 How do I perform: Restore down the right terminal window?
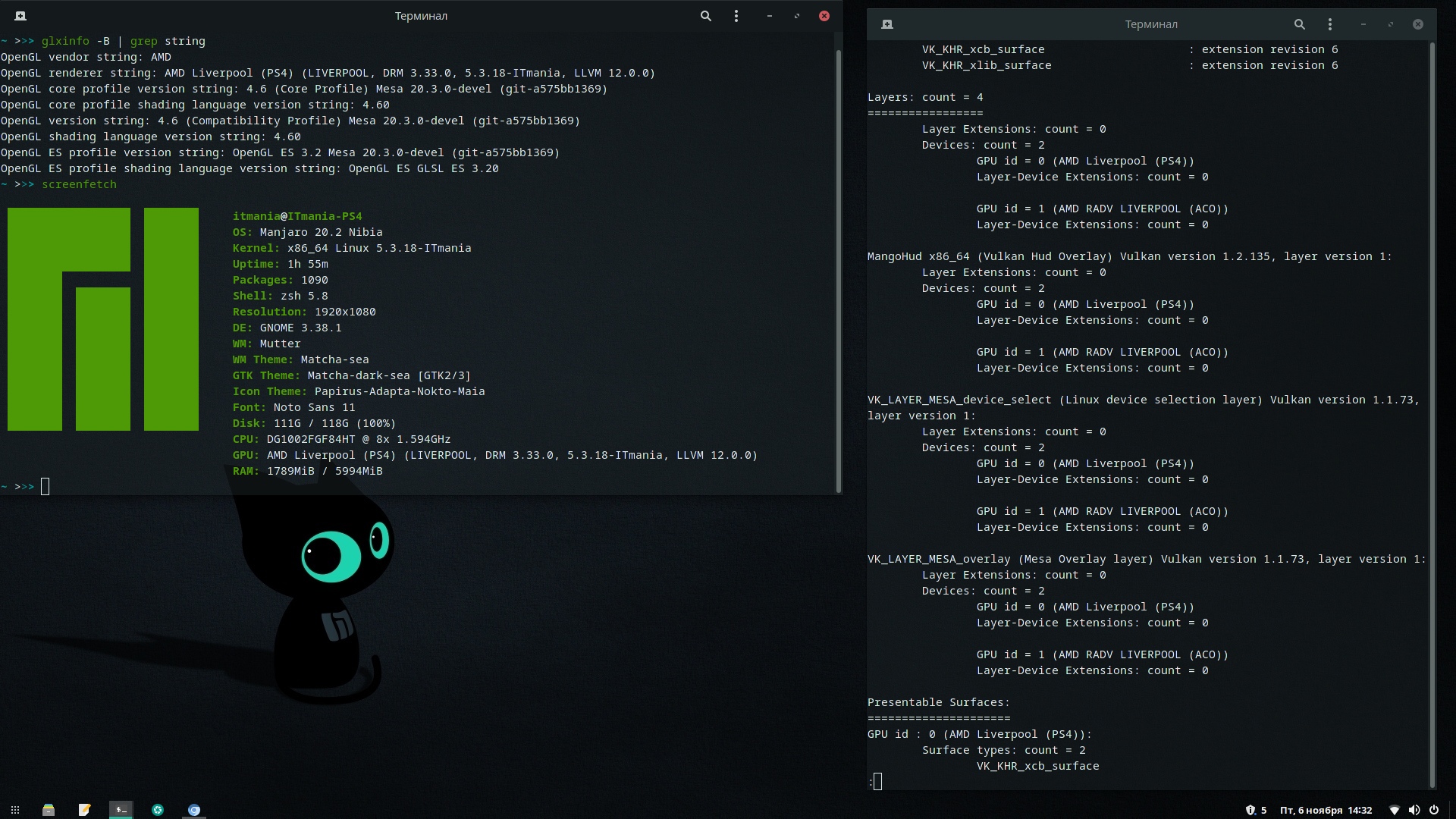pyautogui.click(x=1391, y=24)
